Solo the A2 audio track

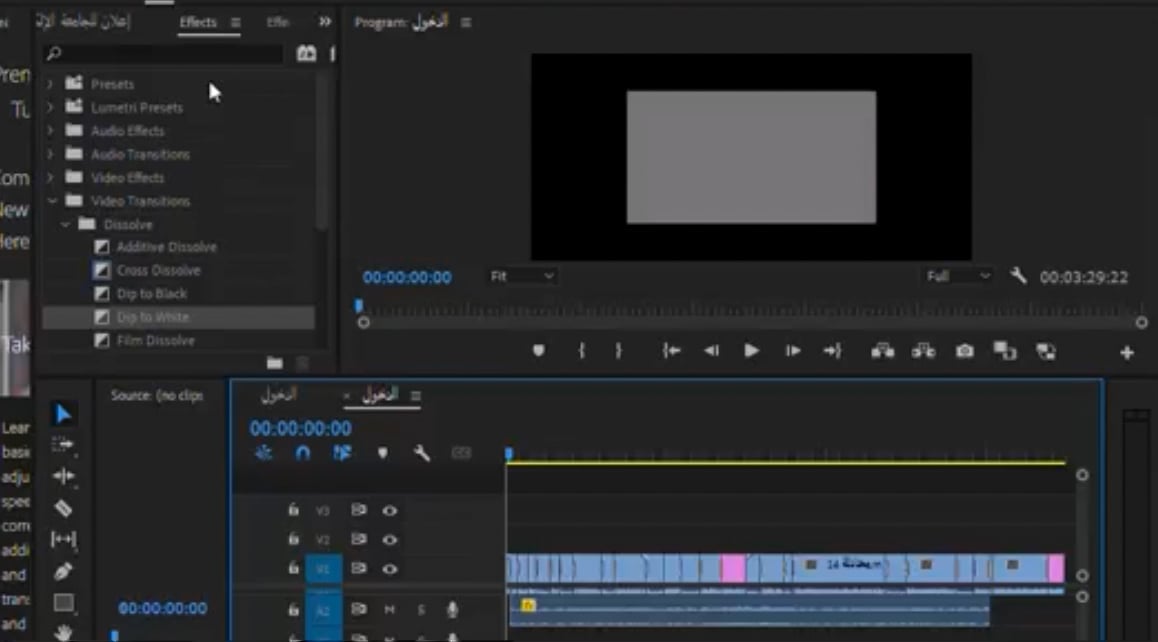tap(421, 609)
